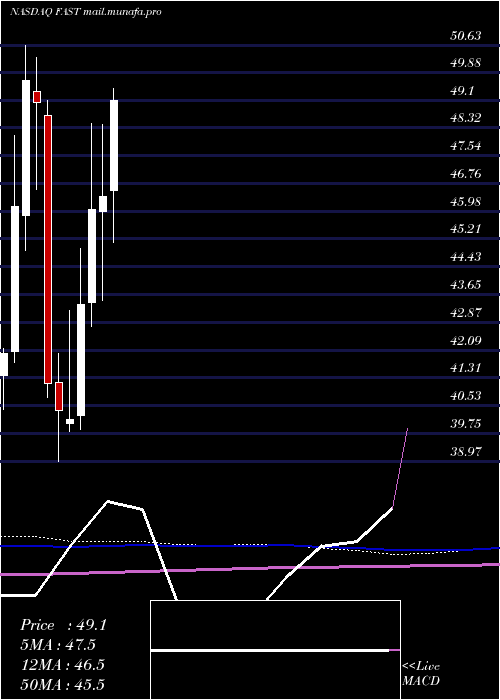The image size is (500, 700).
Task: Click the 49.88 price axis label
Action: tap(466, 63)
